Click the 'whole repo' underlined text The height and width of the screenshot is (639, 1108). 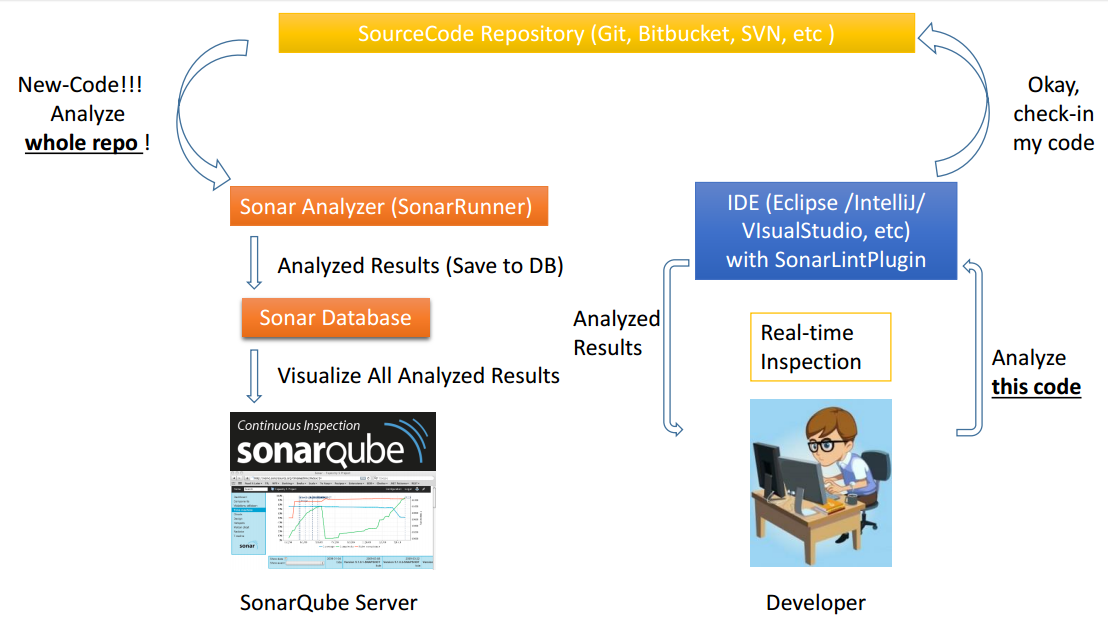83,143
